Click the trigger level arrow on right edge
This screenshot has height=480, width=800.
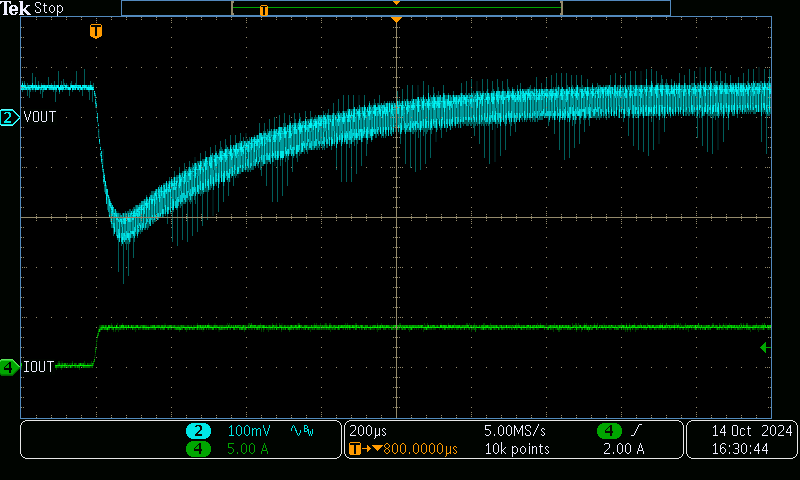(764, 347)
